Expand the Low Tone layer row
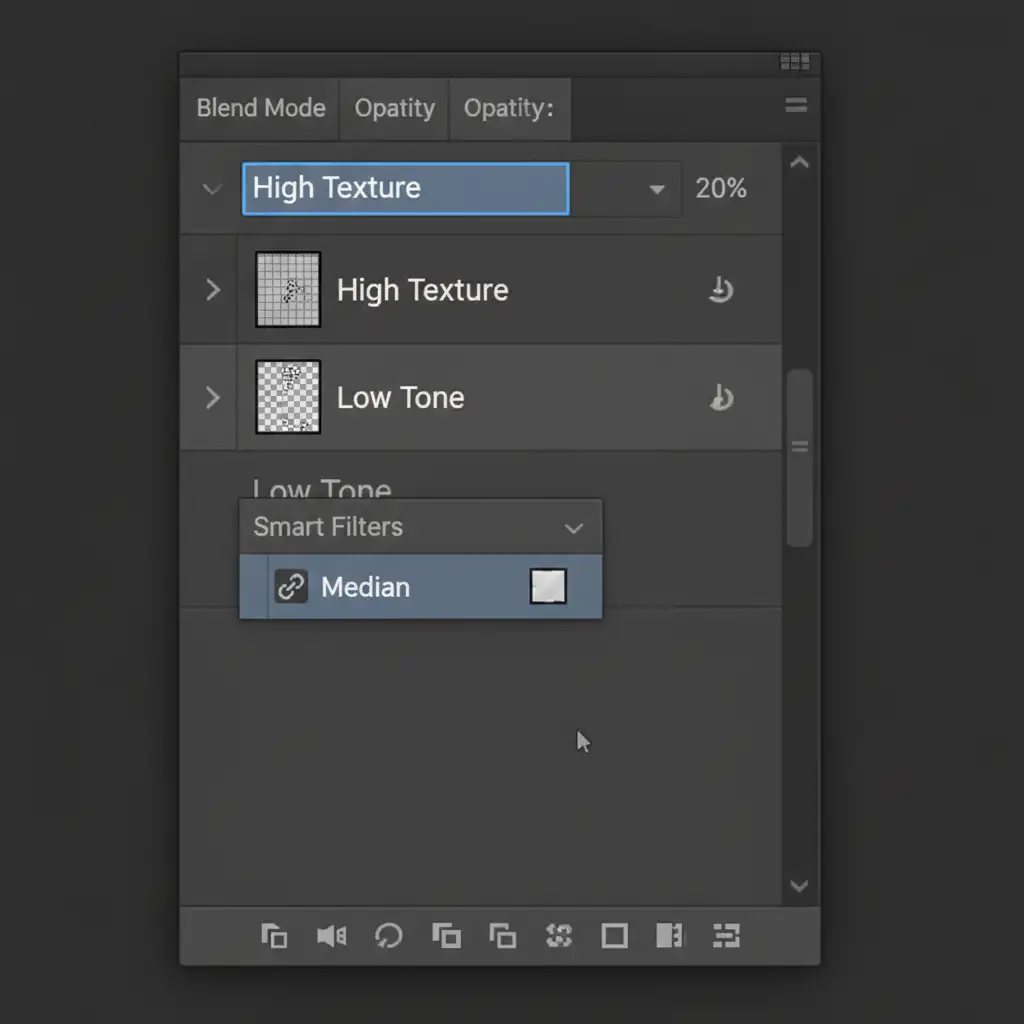The height and width of the screenshot is (1024, 1024). tap(212, 398)
